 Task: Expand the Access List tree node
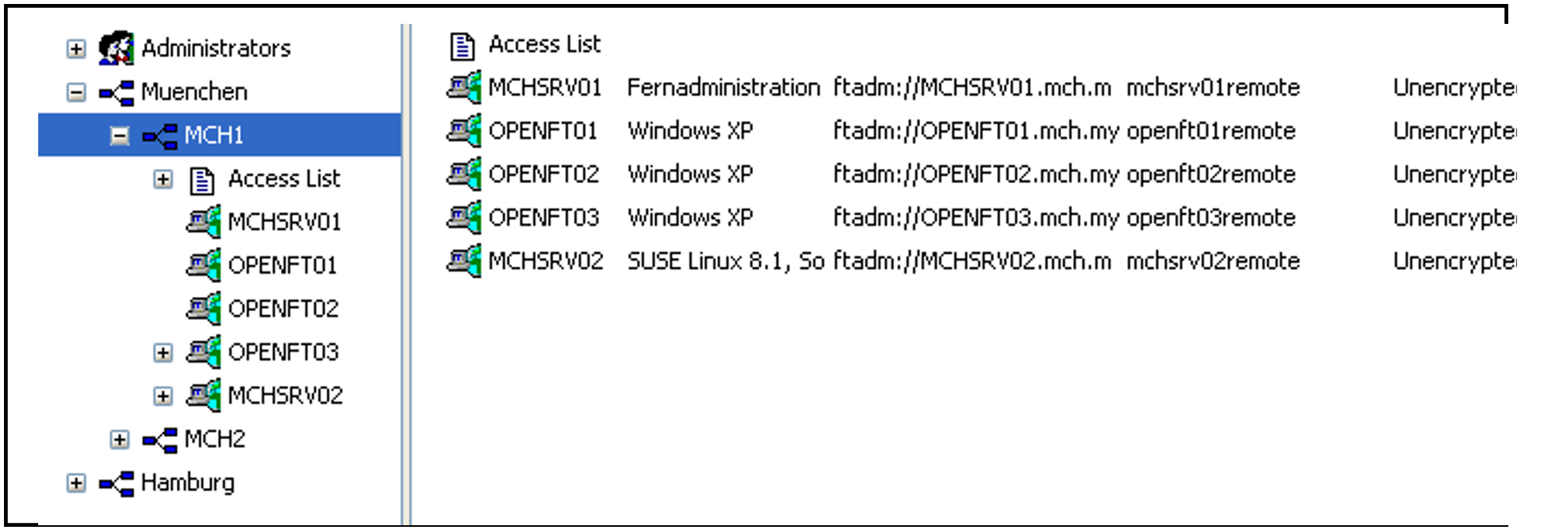pos(163,180)
